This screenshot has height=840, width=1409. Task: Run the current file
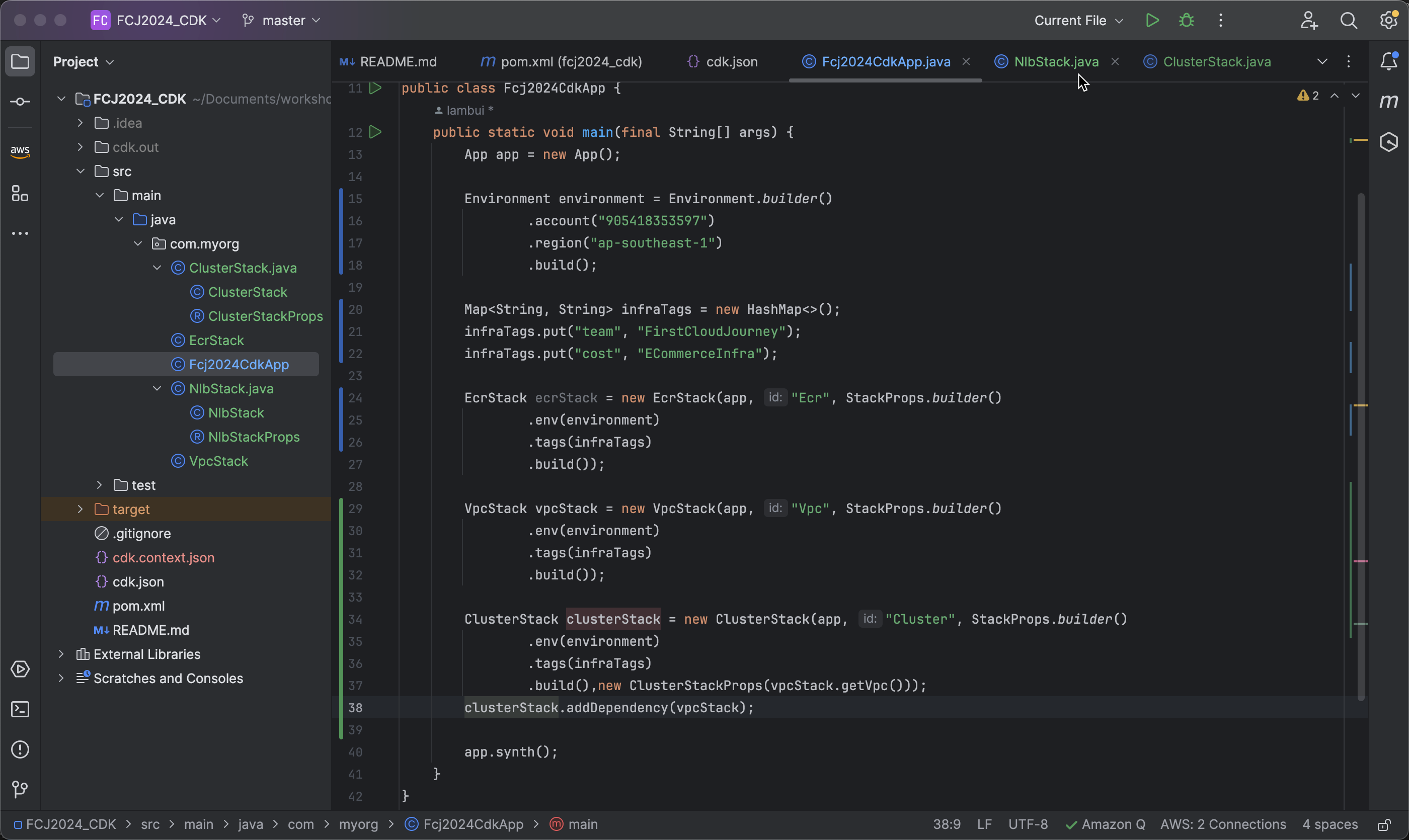pyautogui.click(x=1152, y=21)
